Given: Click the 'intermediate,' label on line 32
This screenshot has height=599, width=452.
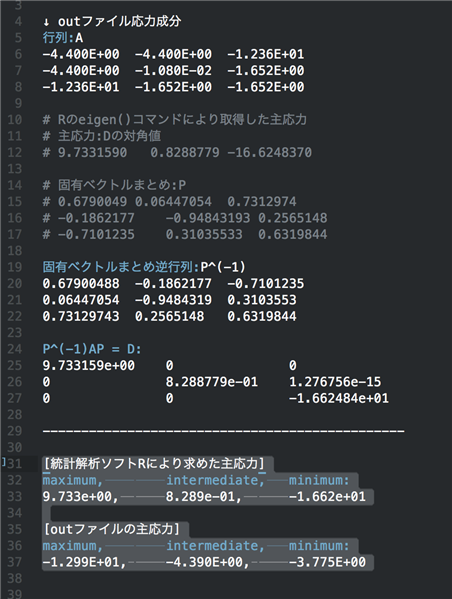Looking at the screenshot, I should click(215, 480).
